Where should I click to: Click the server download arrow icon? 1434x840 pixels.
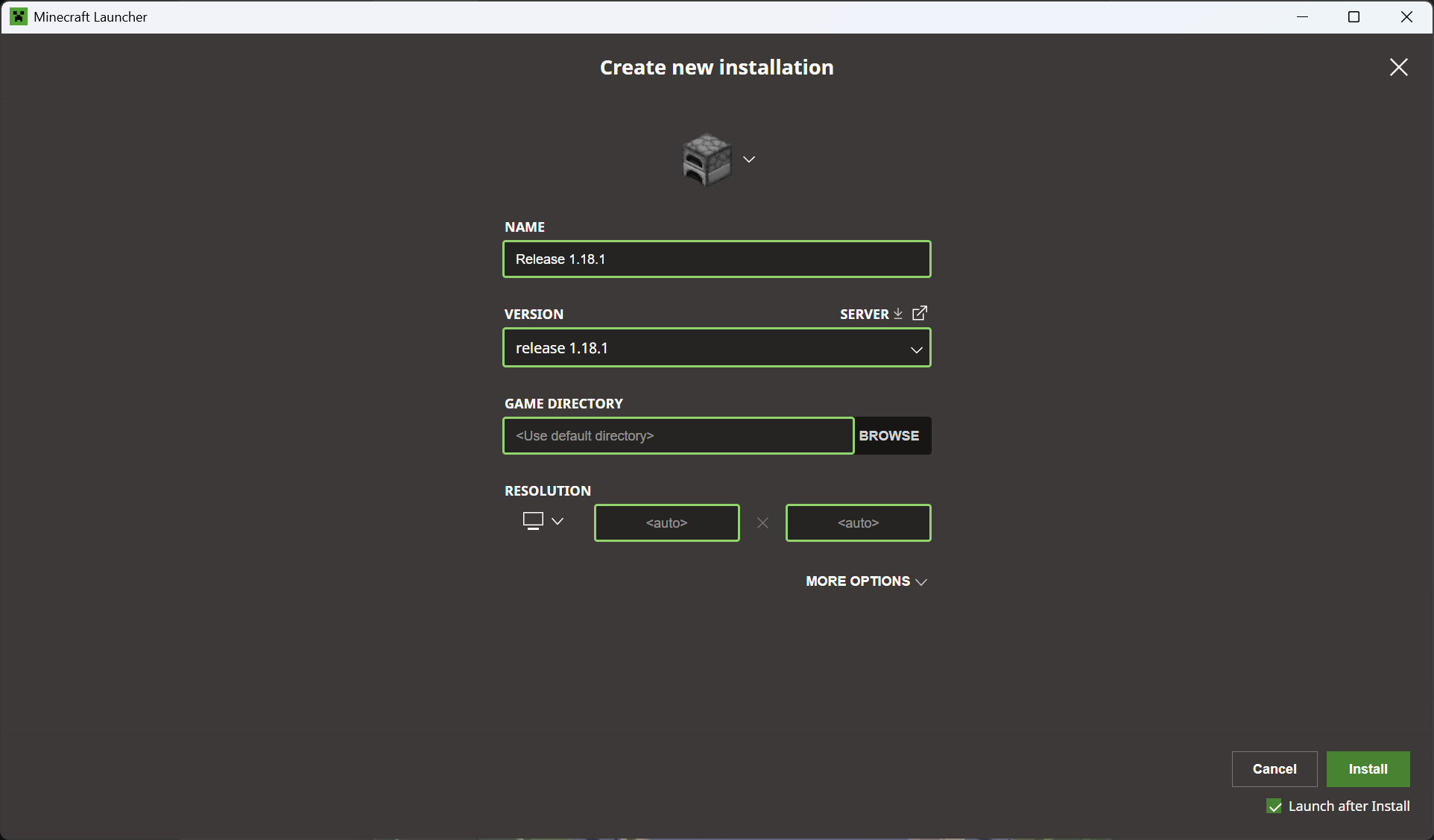898,314
